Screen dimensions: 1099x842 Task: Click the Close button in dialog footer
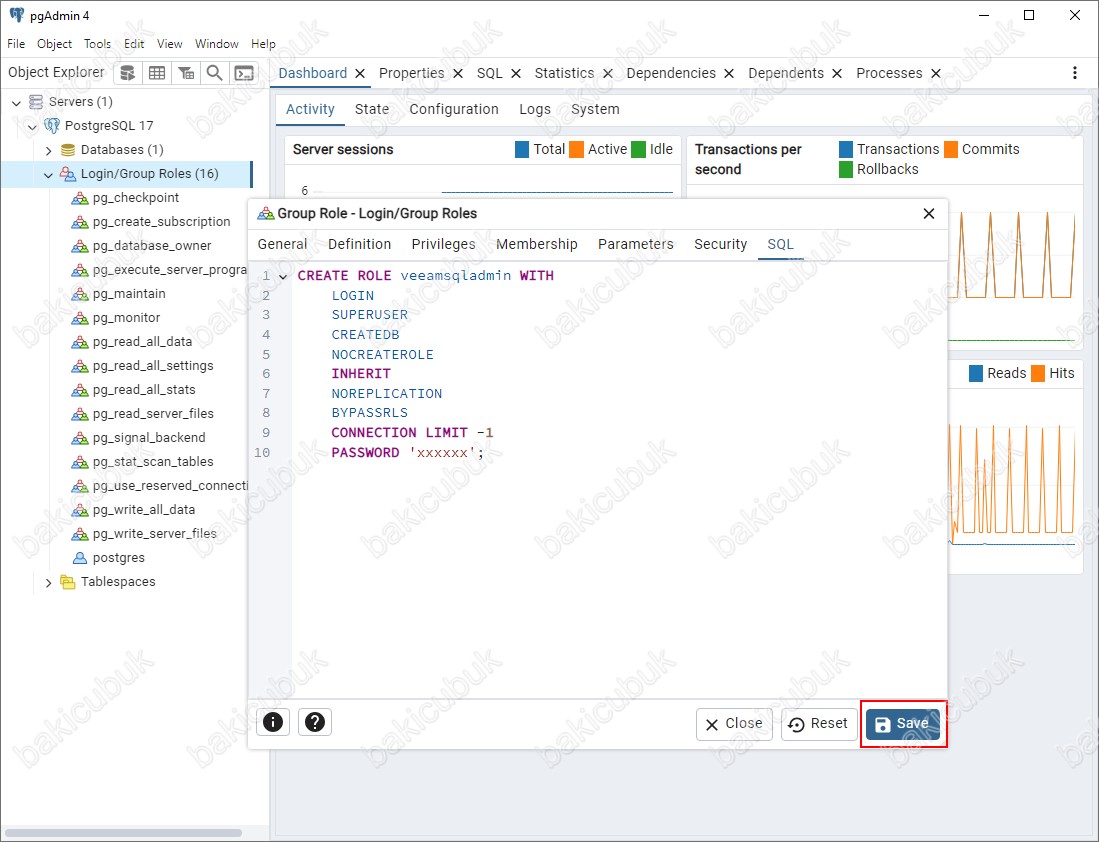tap(734, 724)
